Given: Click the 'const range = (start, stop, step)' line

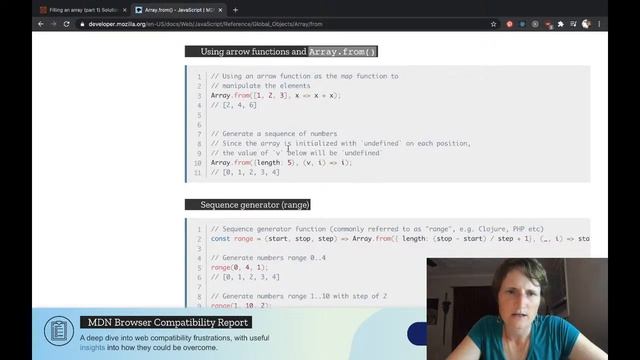Looking at the screenshot, I should pyautogui.click(x=400, y=239).
